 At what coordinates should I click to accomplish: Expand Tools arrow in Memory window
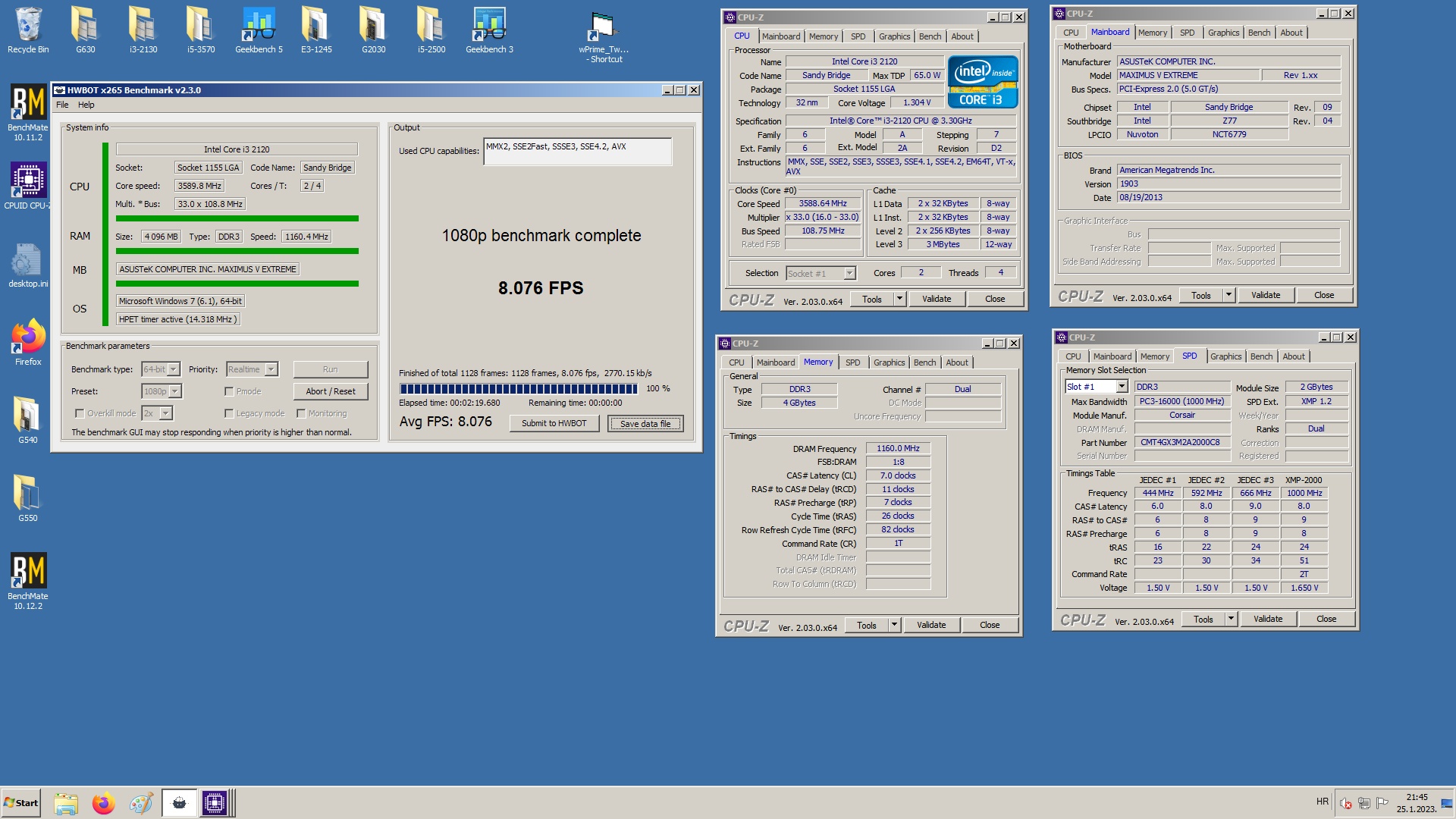pos(894,625)
